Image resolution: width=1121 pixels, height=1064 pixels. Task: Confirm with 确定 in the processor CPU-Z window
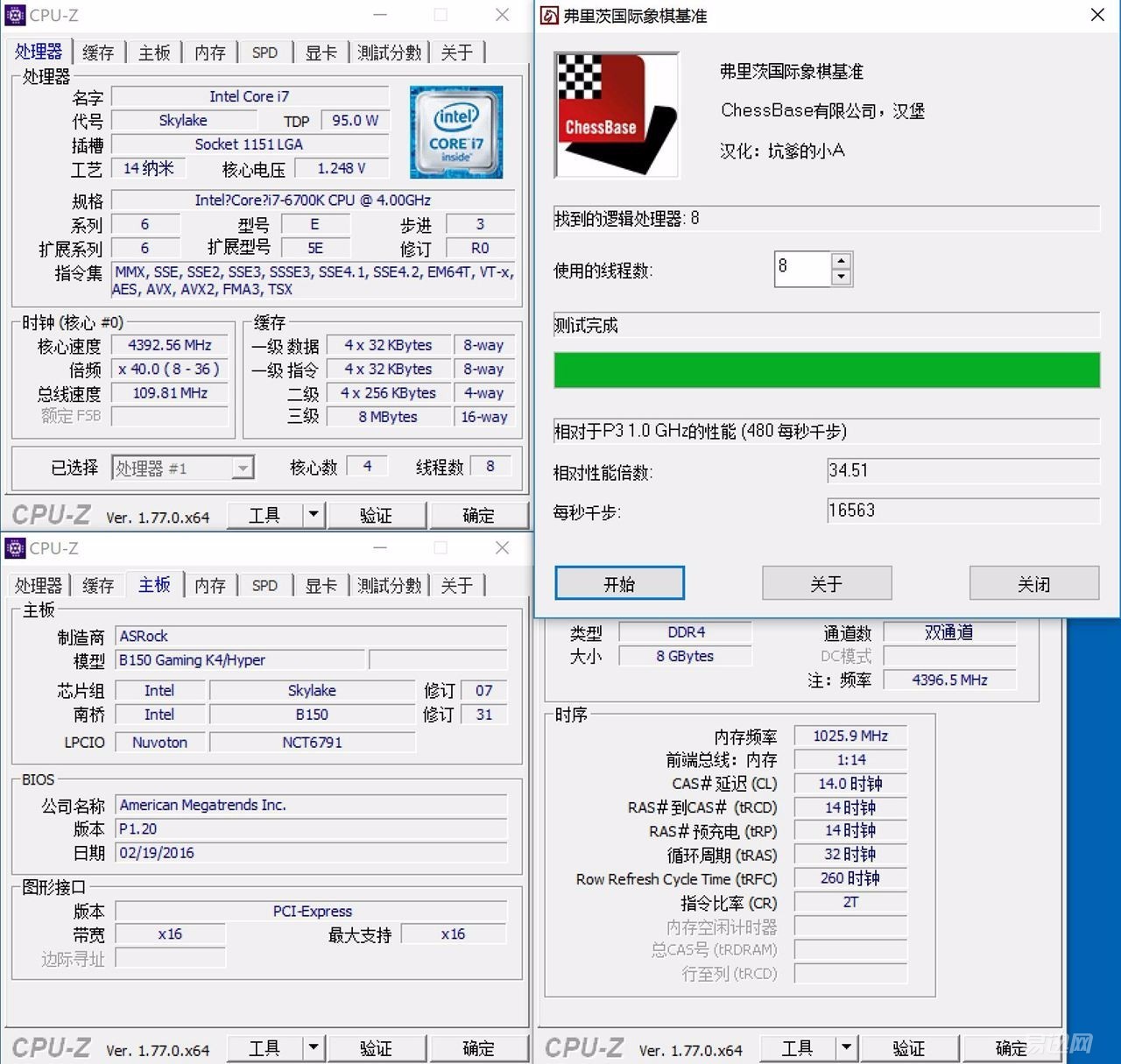point(478,515)
